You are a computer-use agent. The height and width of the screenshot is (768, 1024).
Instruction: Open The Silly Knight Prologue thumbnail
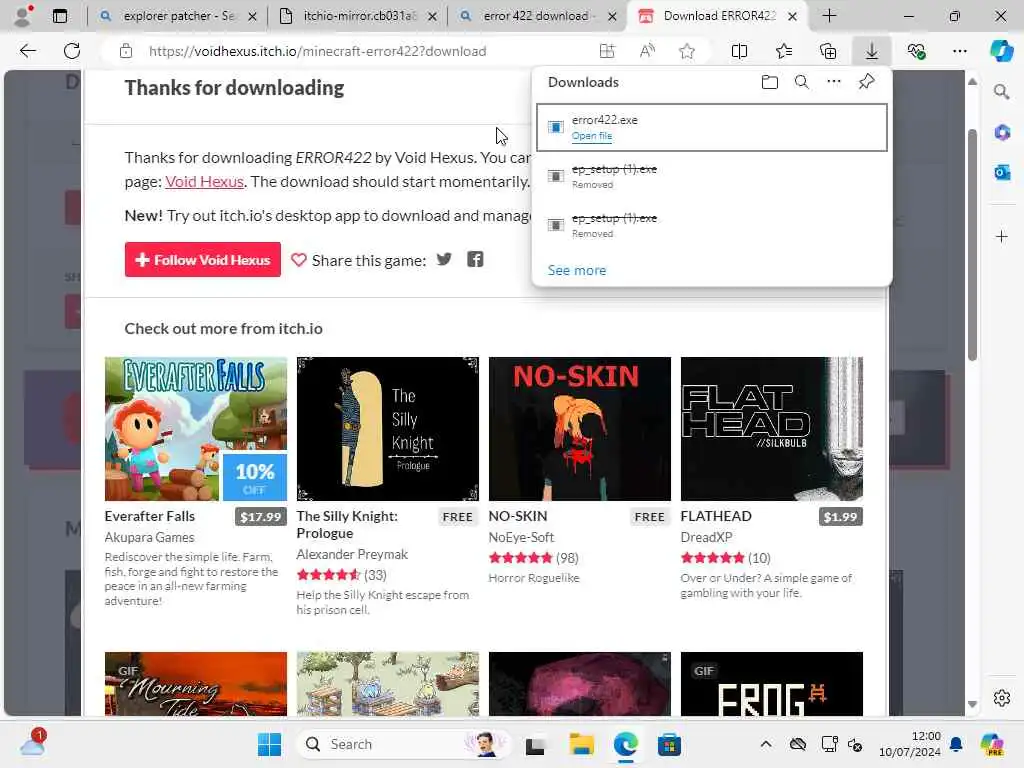tap(387, 429)
